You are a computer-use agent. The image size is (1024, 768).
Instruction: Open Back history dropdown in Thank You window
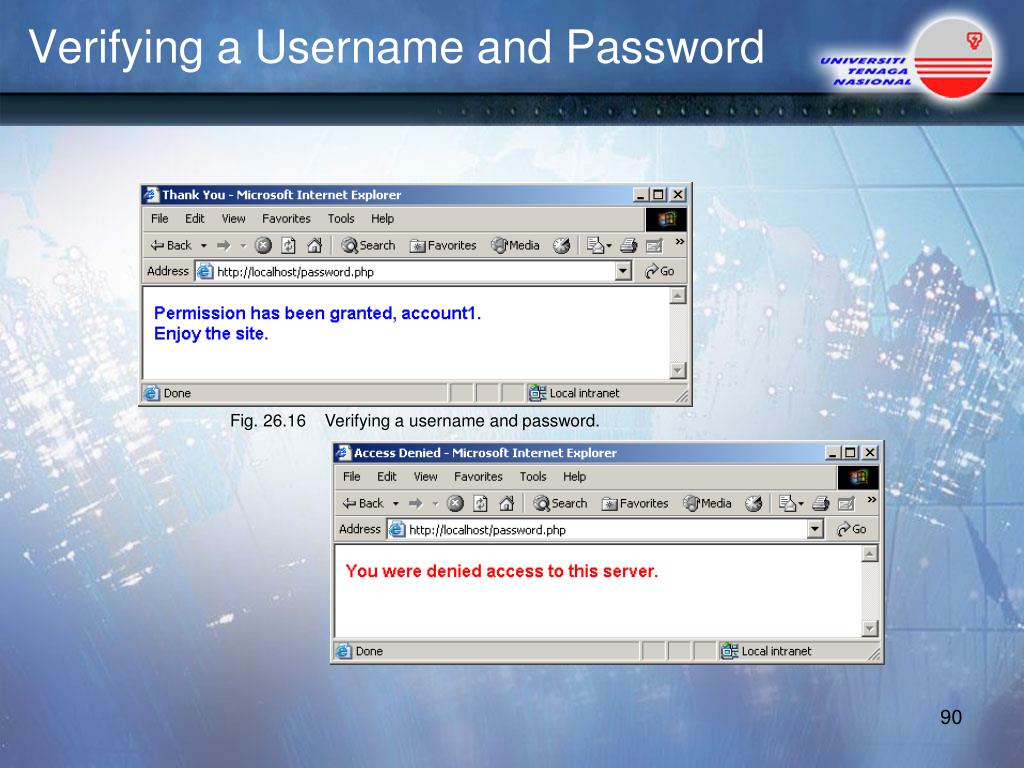click(x=204, y=246)
